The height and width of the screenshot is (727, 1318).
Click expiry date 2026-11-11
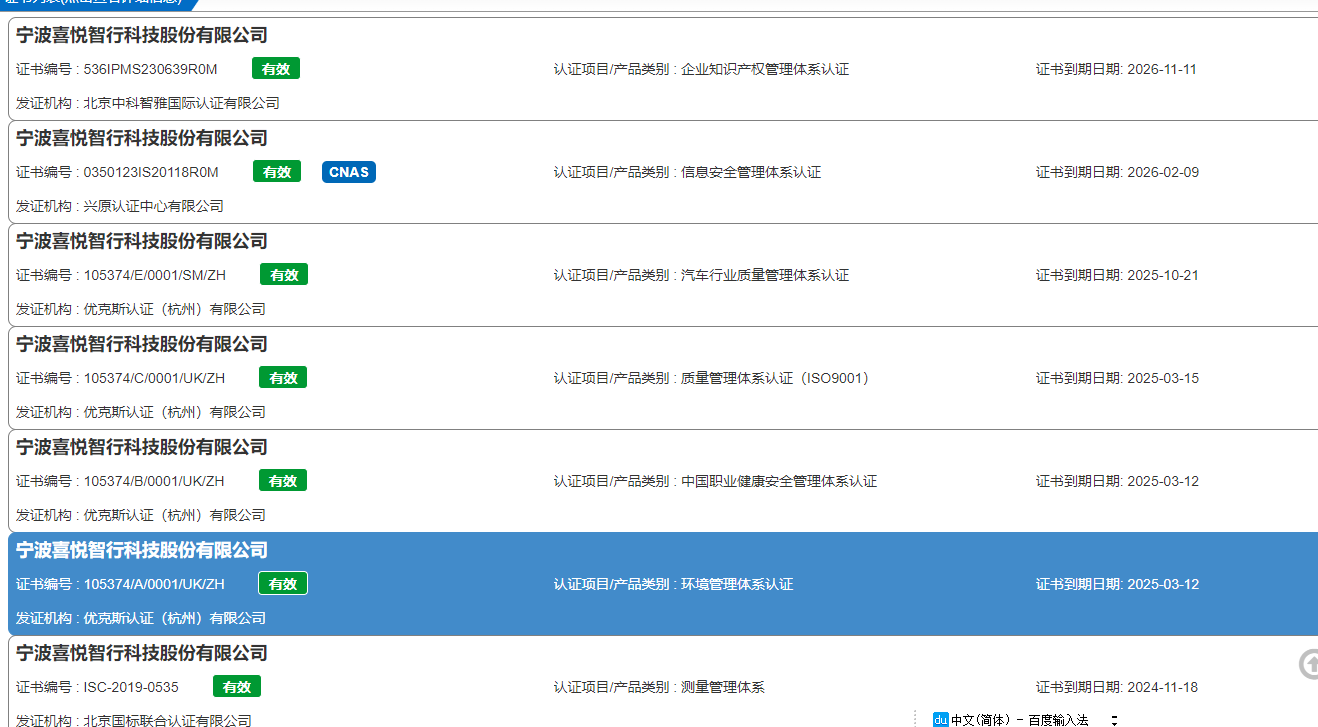click(1162, 69)
